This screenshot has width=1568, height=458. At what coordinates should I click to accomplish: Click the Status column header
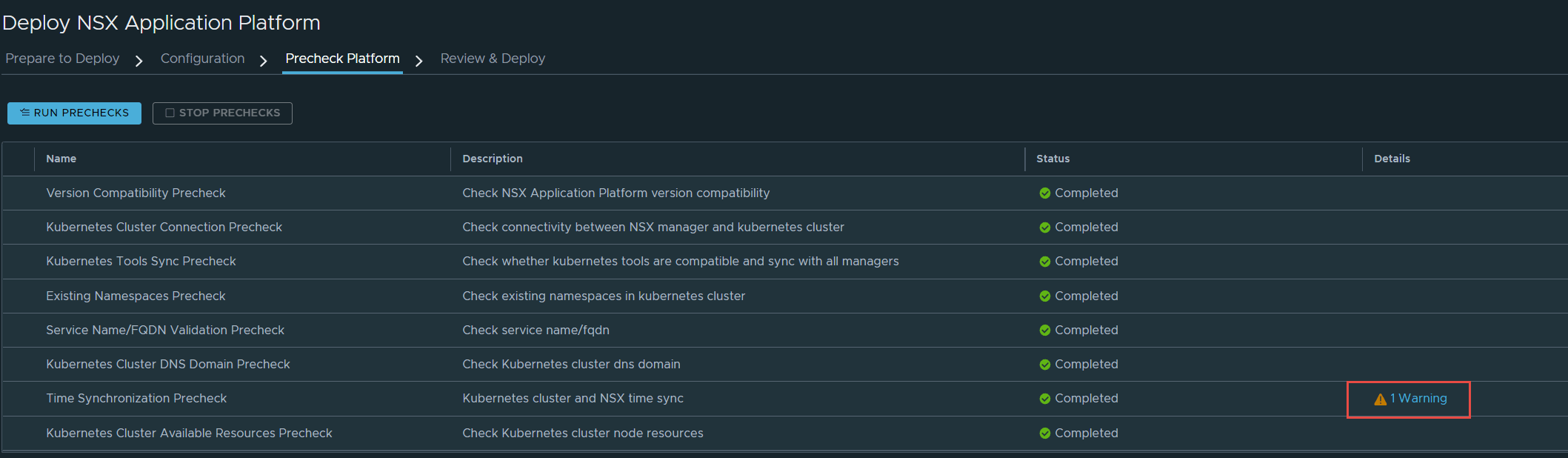point(1052,159)
